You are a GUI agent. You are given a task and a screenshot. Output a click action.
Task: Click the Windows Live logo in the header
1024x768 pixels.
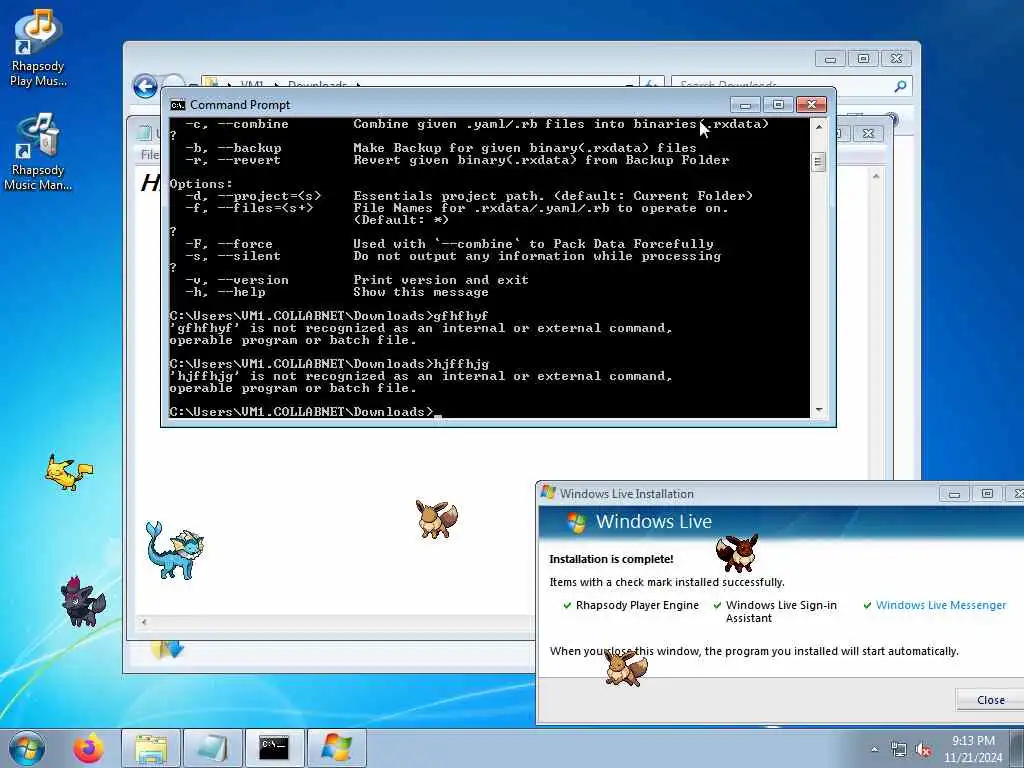pos(576,522)
